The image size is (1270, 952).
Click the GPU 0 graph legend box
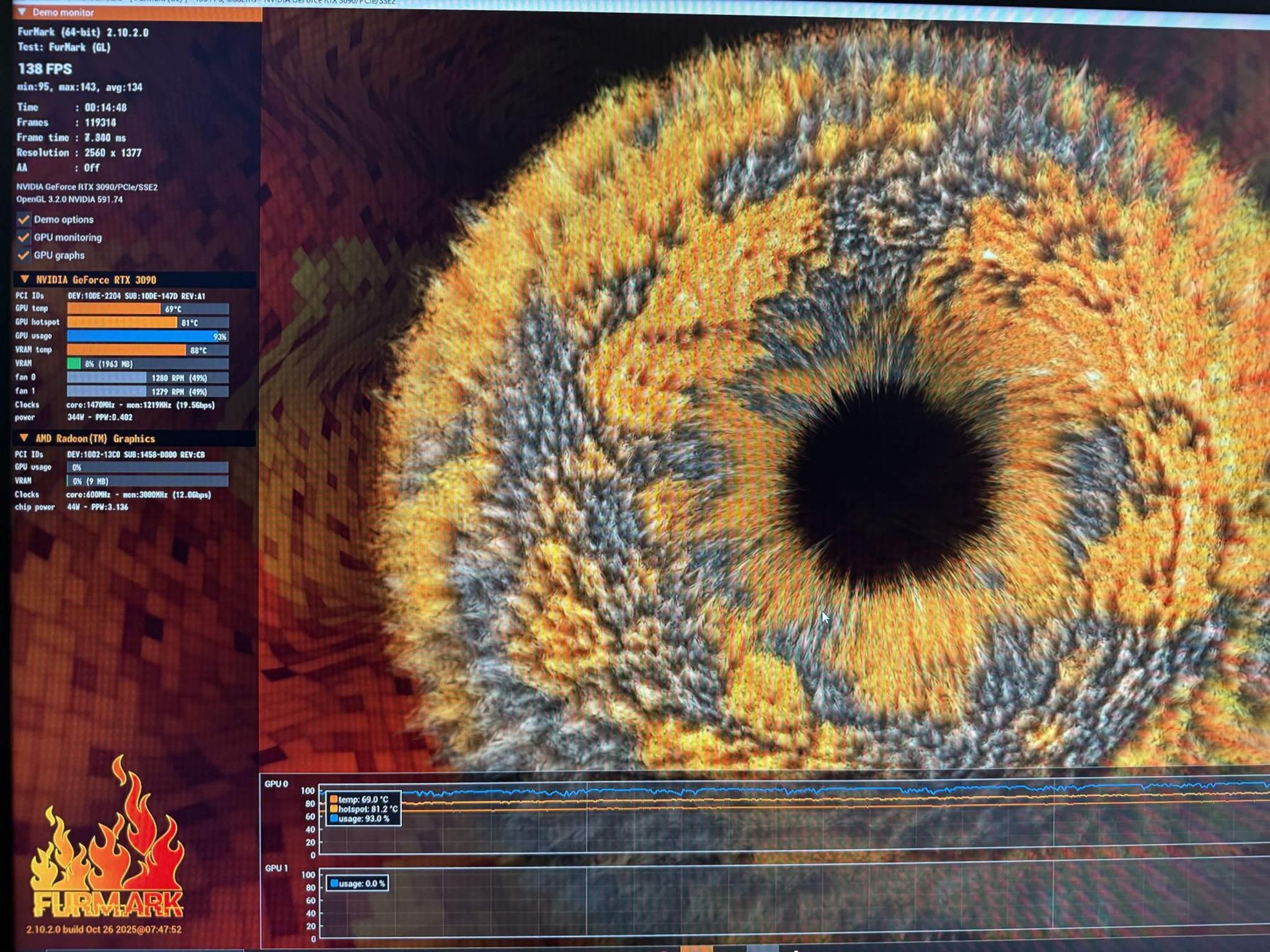pyautogui.click(x=363, y=808)
